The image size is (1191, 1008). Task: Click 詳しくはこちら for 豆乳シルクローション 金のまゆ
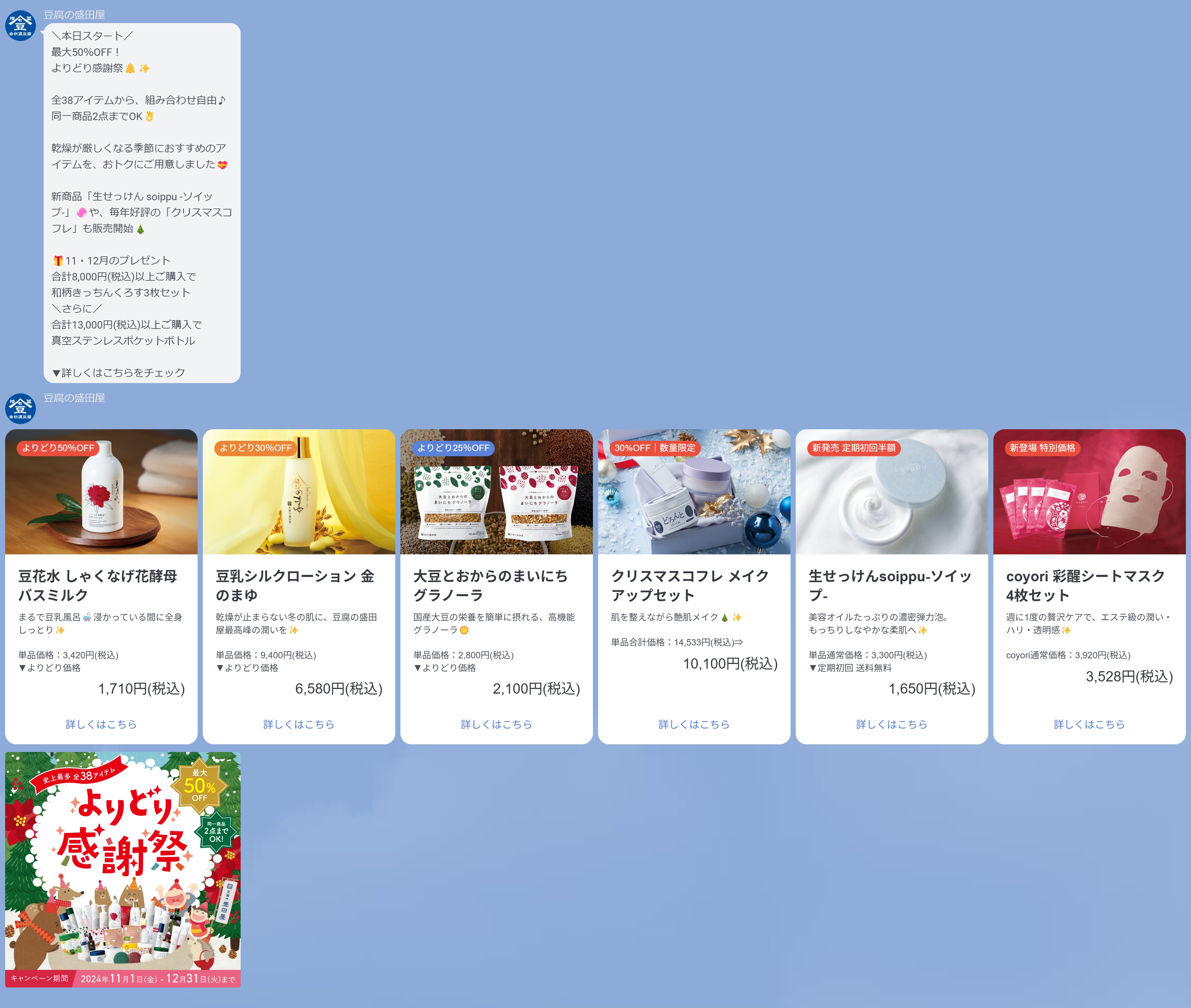coord(299,724)
